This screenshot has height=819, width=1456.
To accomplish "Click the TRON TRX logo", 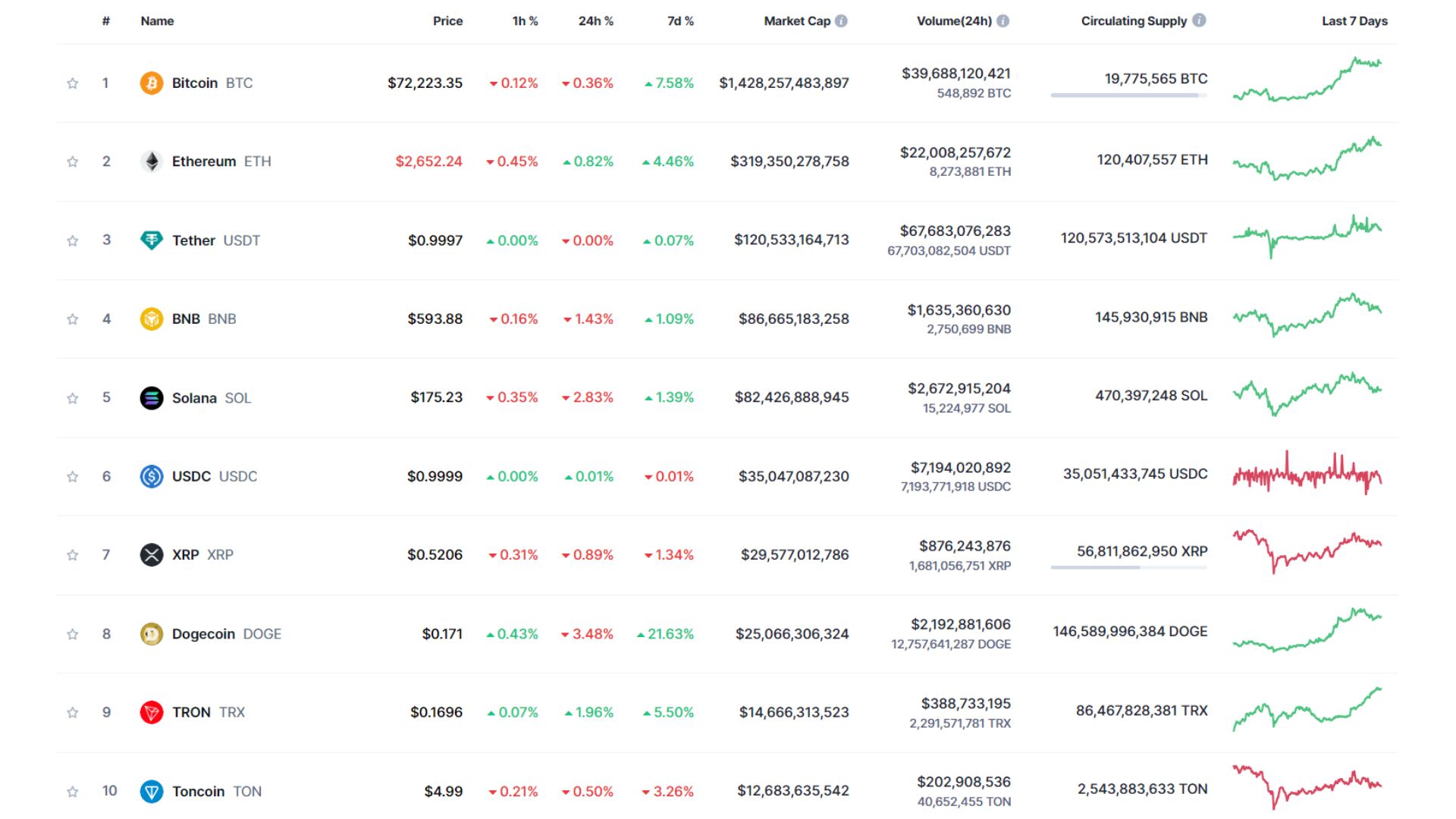I will (x=152, y=712).
